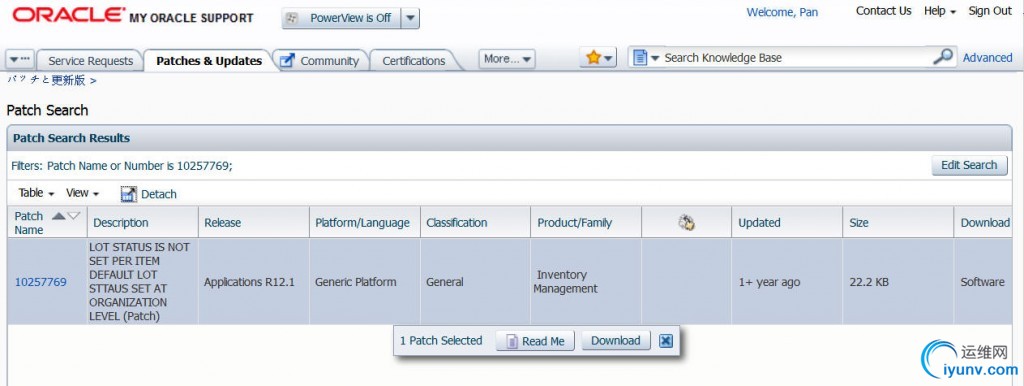Open the PowerView dropdown arrow
The height and width of the screenshot is (386, 1024).
410,18
